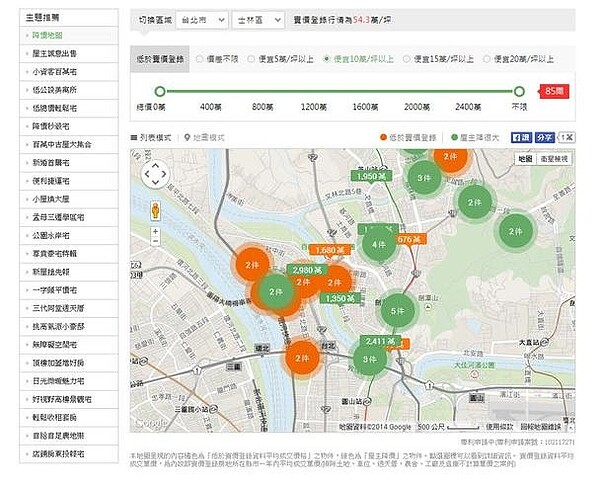Zoom out the map with minus button
Screen dimensions: 600x486
[155, 241]
